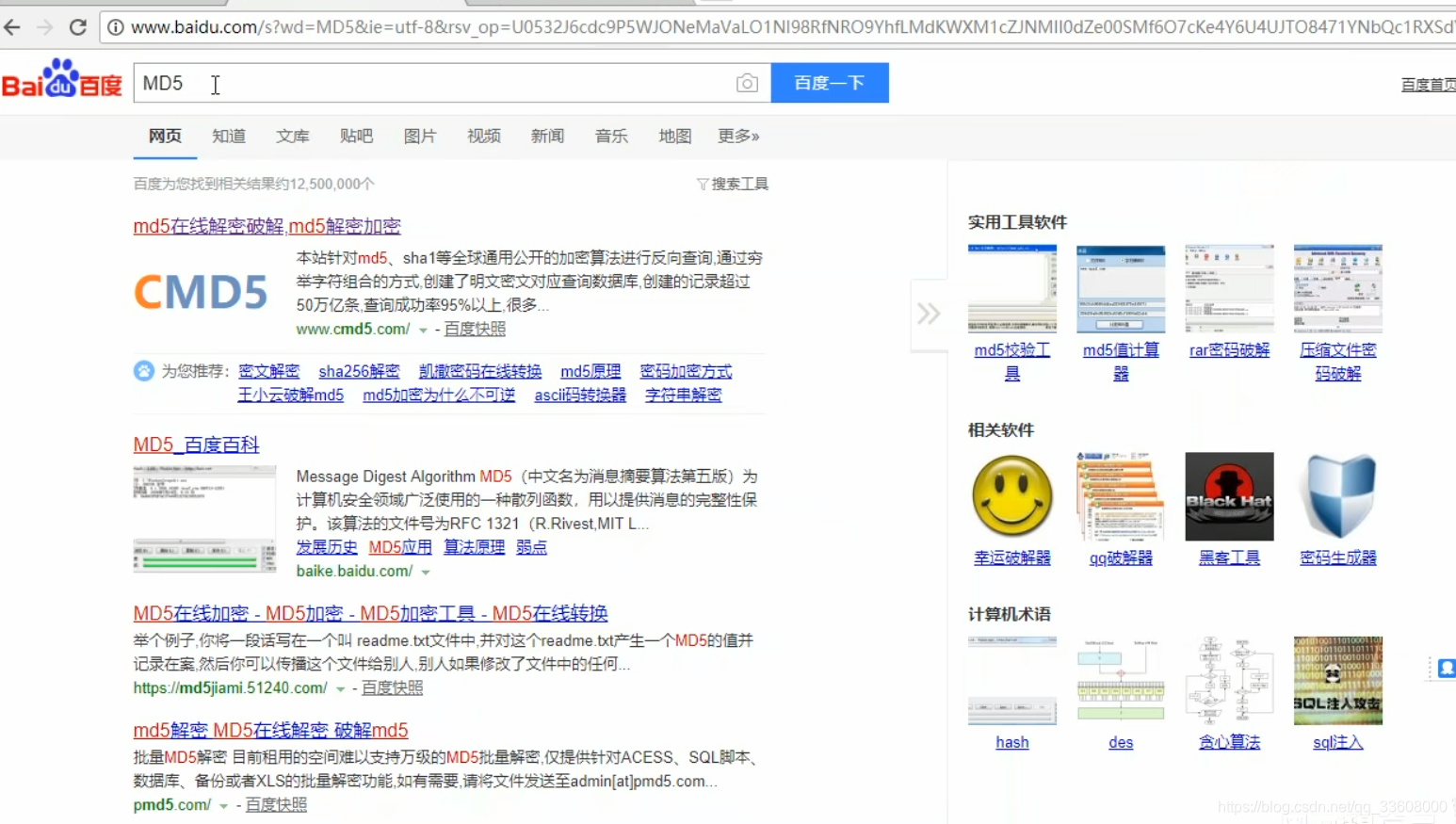Click the qq破解器 software icon
The width and height of the screenshot is (1456, 824).
point(1121,496)
